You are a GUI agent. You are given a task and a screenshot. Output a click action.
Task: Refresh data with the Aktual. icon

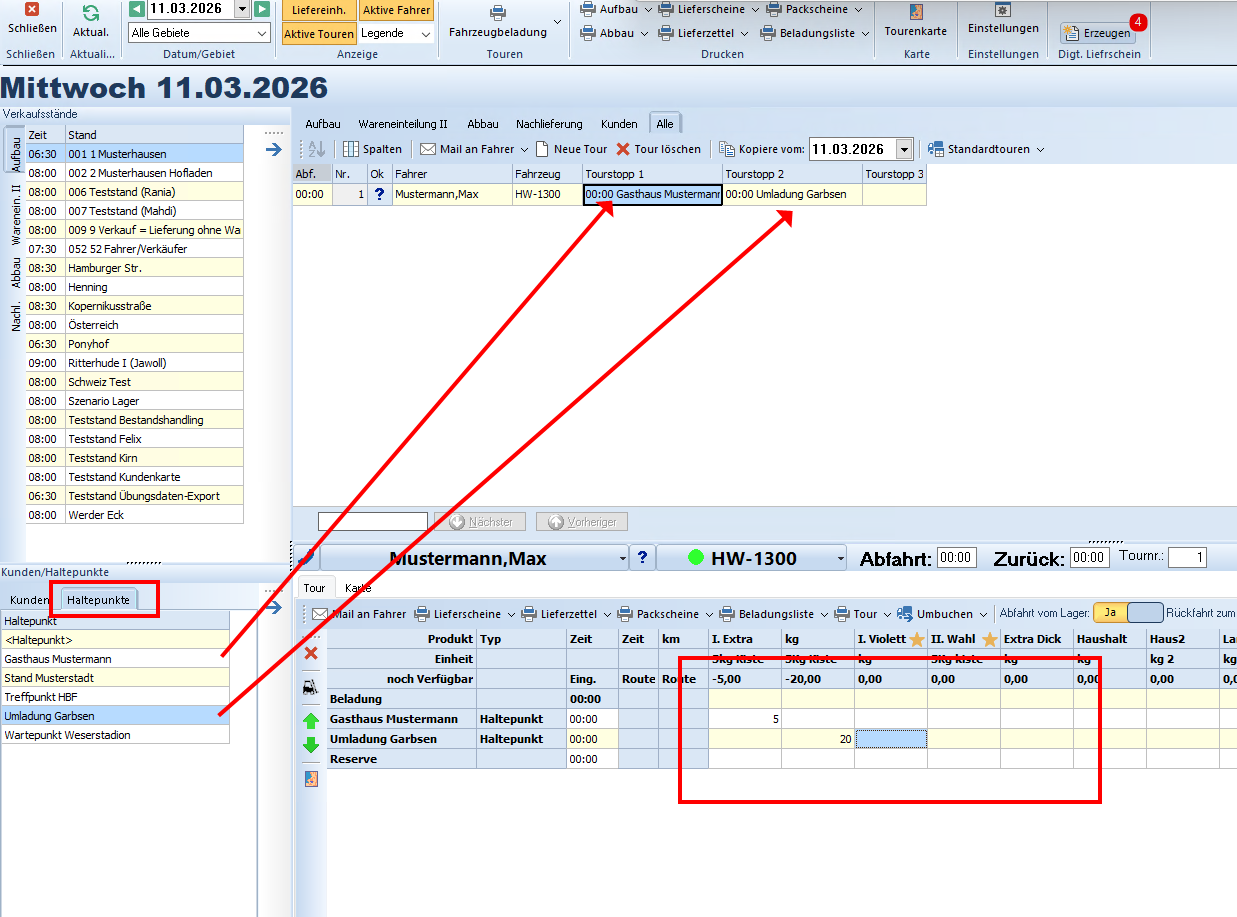click(x=91, y=13)
